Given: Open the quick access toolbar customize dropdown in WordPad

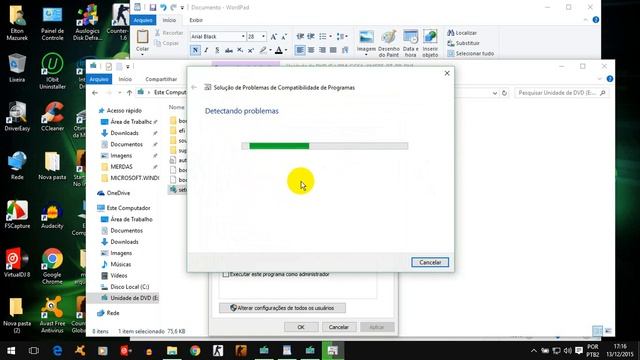Looking at the screenshot, I should tap(182, 8).
